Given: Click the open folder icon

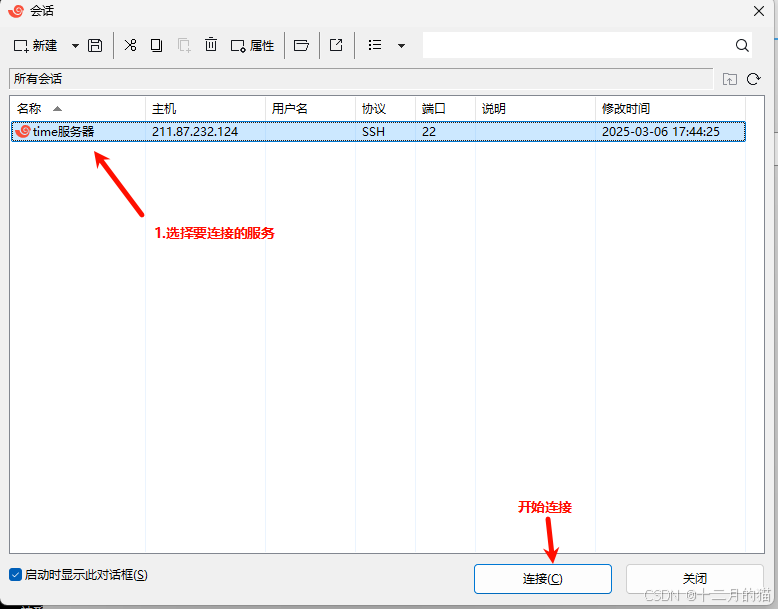Looking at the screenshot, I should coord(301,46).
